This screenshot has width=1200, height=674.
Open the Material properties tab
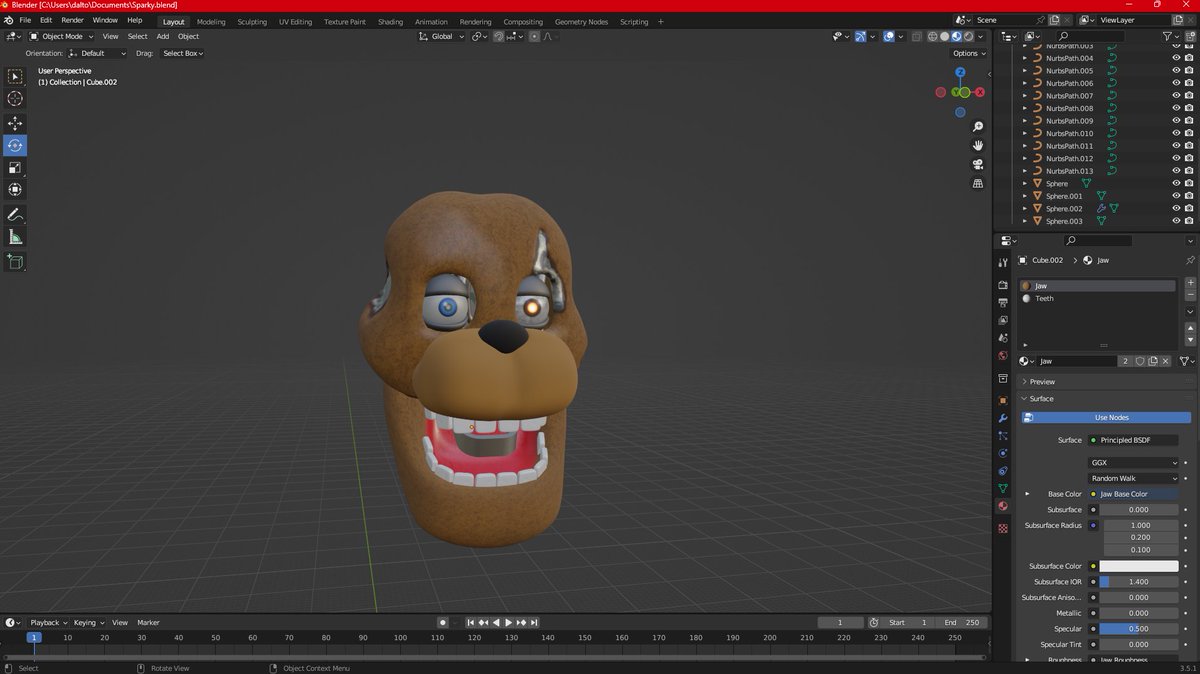(x=1003, y=506)
